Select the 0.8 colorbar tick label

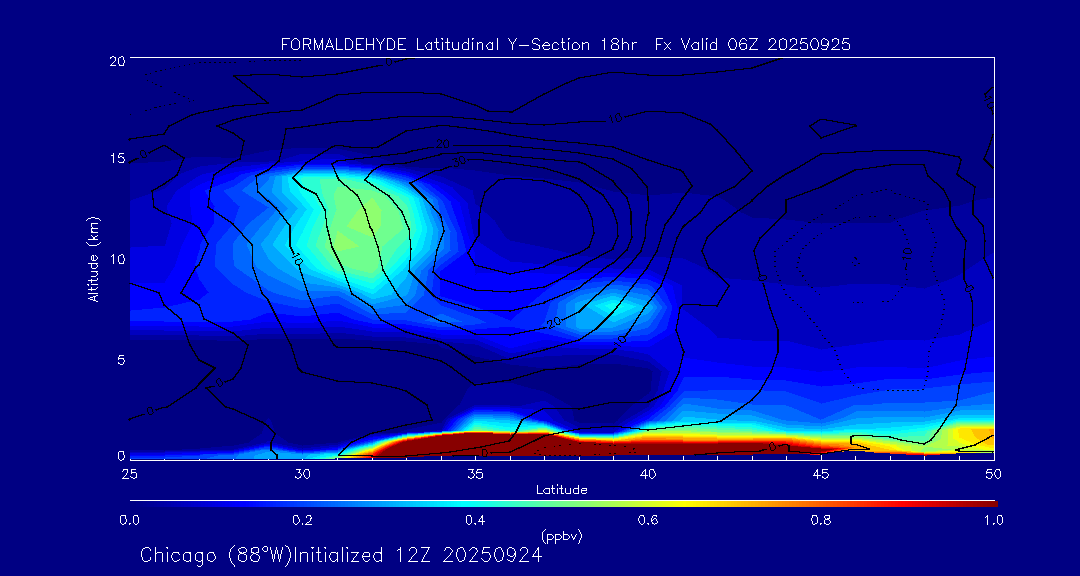pyautogui.click(x=822, y=520)
